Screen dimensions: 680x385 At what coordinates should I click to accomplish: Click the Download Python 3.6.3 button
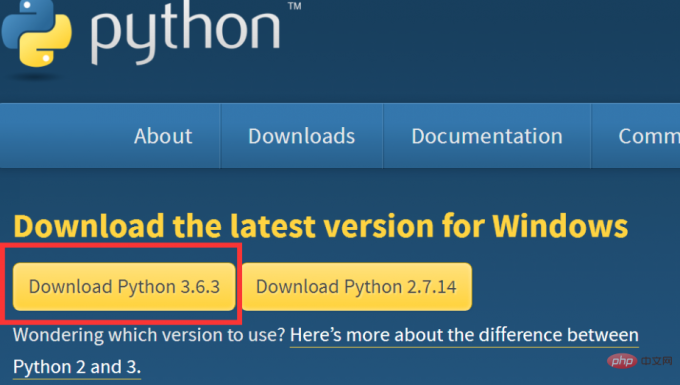tap(124, 287)
